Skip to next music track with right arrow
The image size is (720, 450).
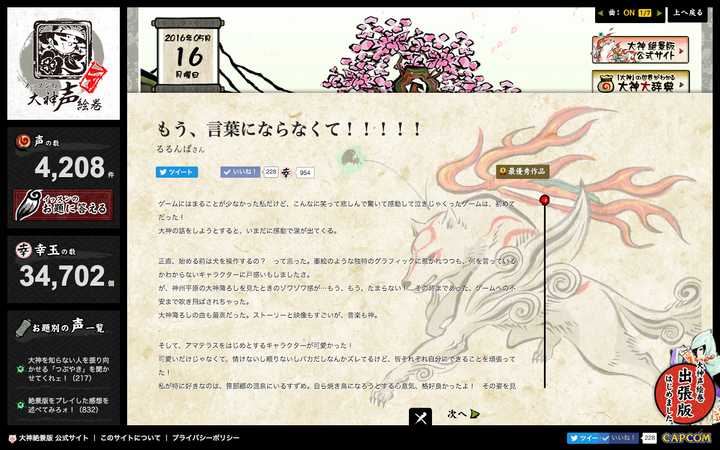coord(660,13)
